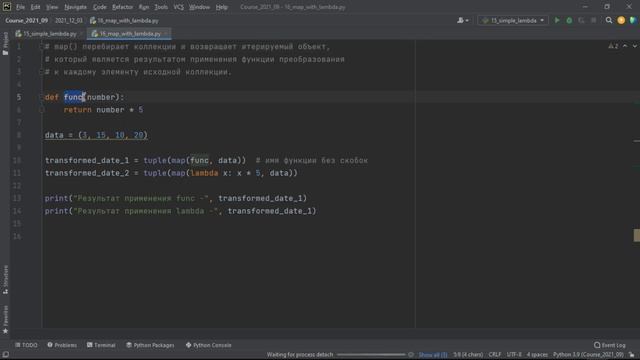Click the Stop process icon

(x=593, y=20)
